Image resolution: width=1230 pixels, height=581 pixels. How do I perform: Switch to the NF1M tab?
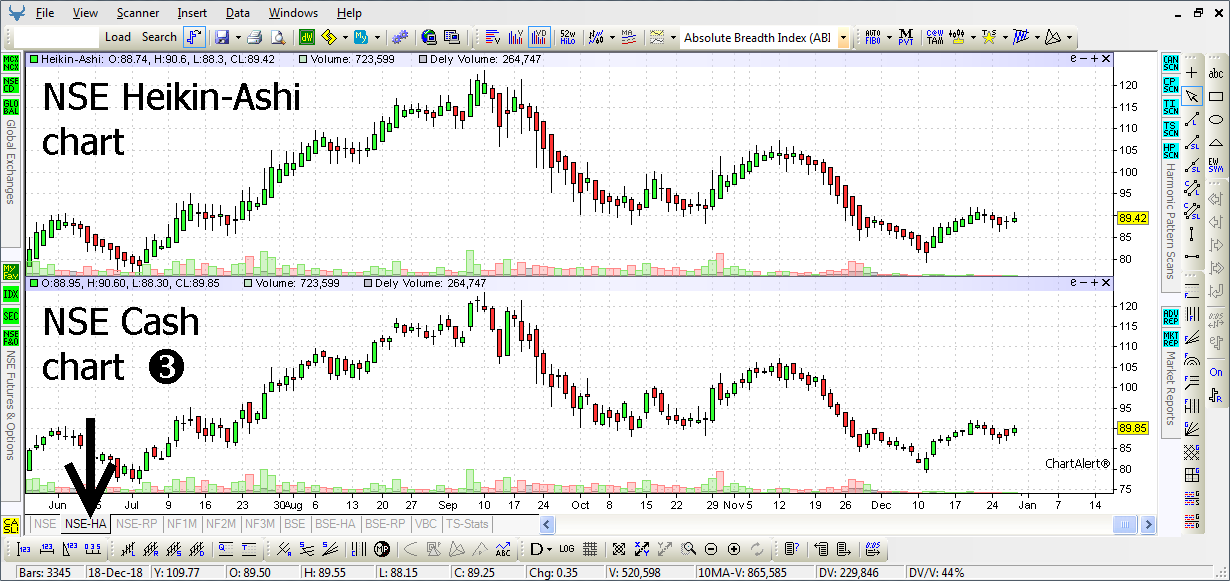[x=182, y=523]
